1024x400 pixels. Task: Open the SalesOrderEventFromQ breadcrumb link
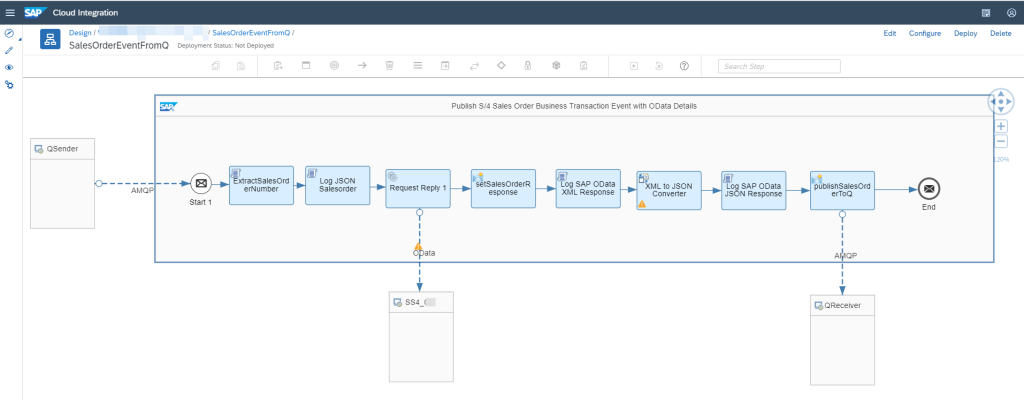coord(251,33)
